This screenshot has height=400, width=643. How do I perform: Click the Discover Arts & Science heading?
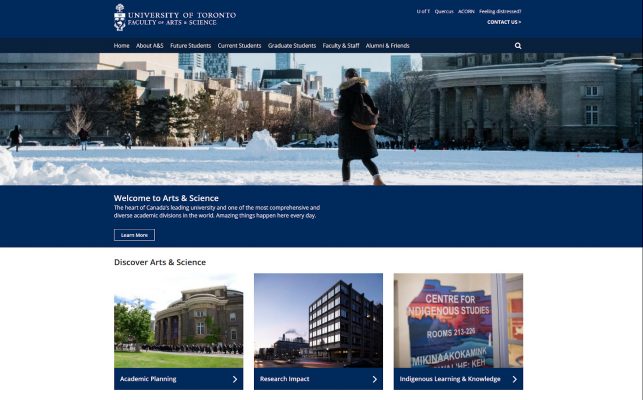(x=160, y=262)
